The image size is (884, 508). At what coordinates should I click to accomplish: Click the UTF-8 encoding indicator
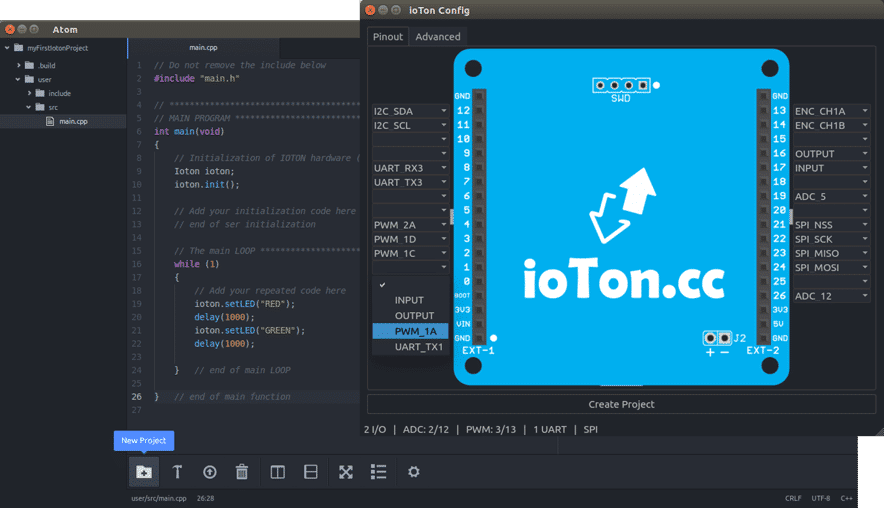(821, 498)
